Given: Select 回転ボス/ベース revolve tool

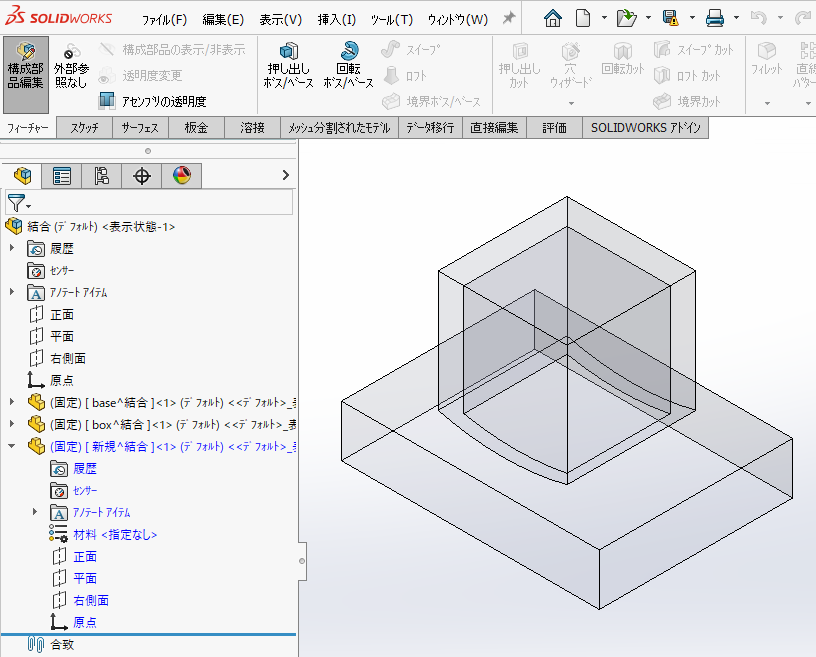Looking at the screenshot, I should pyautogui.click(x=348, y=66).
